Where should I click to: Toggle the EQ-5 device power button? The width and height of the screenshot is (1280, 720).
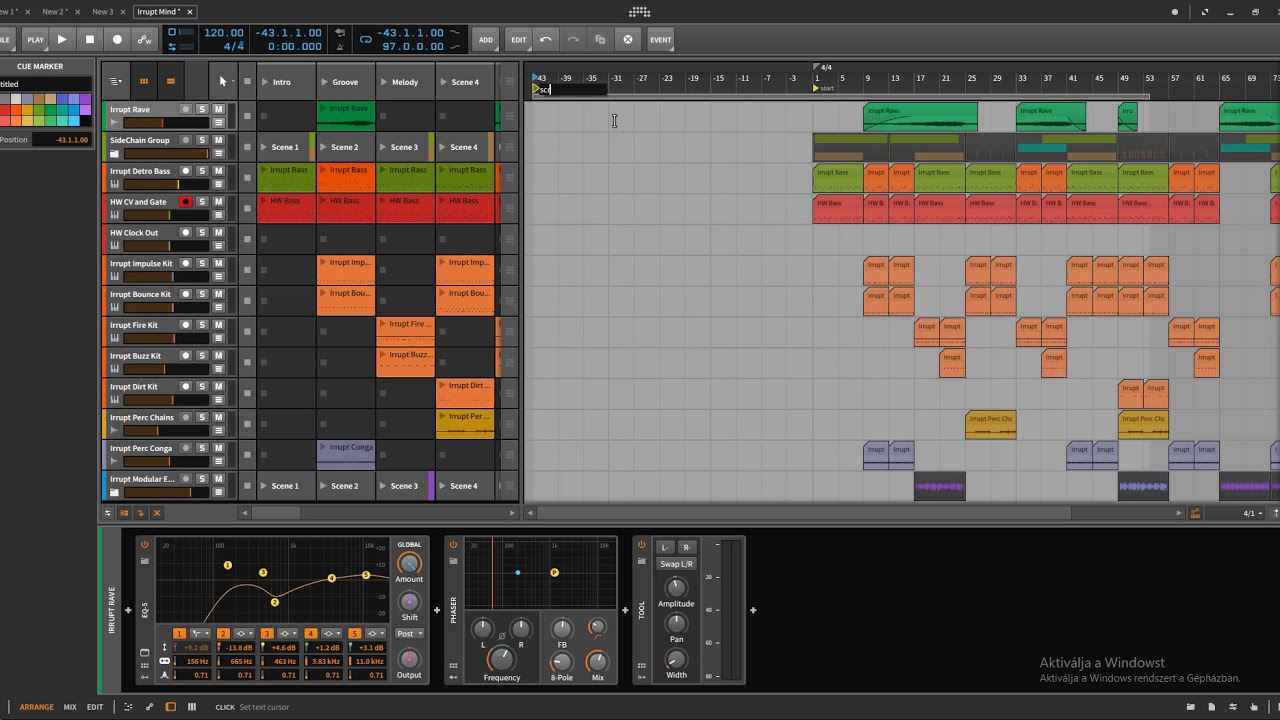144,545
